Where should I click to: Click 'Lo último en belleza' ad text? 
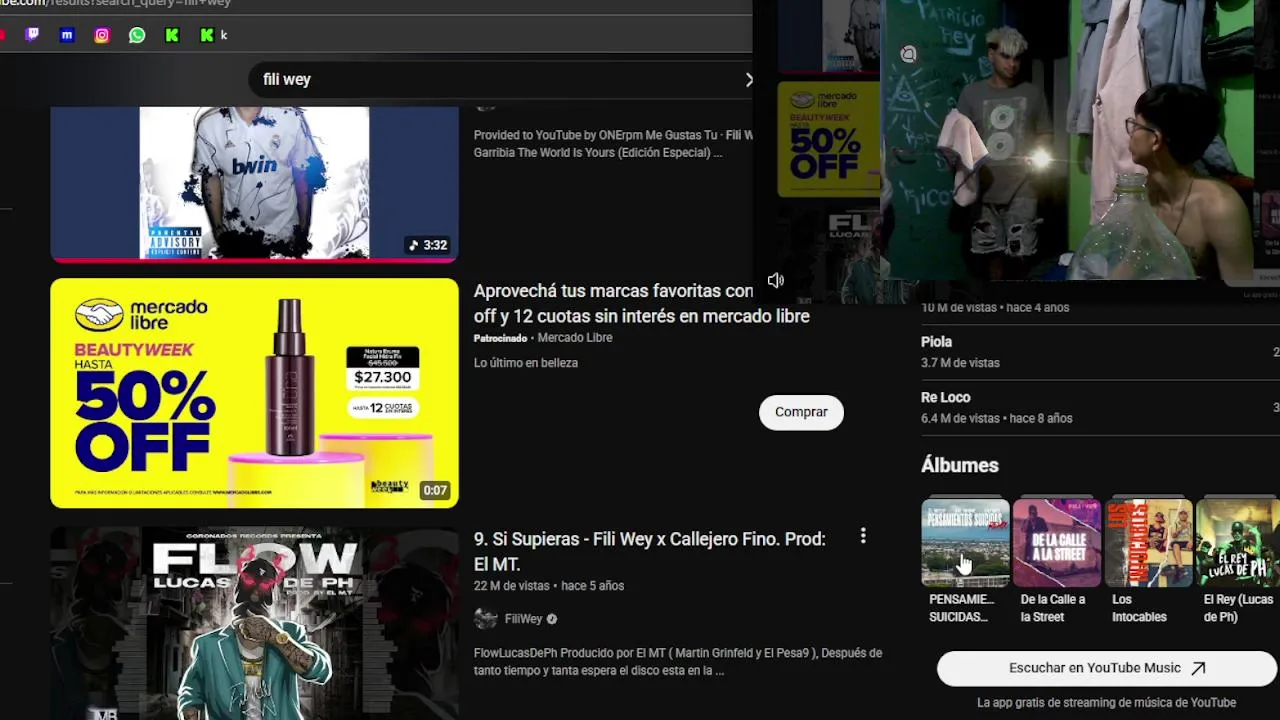(525, 363)
